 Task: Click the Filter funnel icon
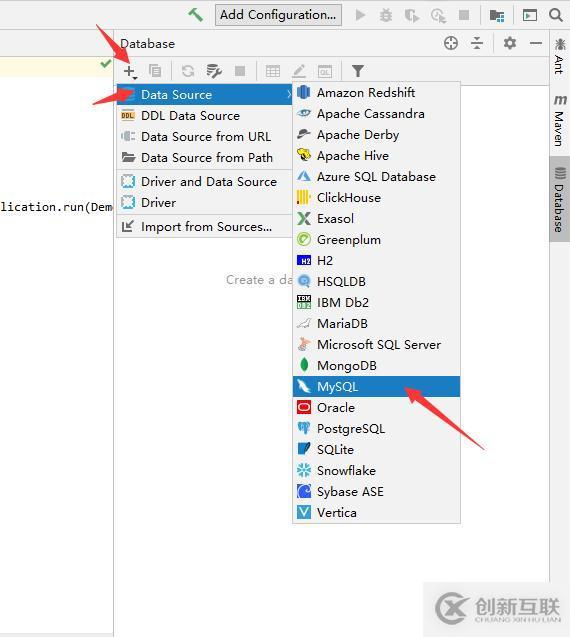pos(358,71)
